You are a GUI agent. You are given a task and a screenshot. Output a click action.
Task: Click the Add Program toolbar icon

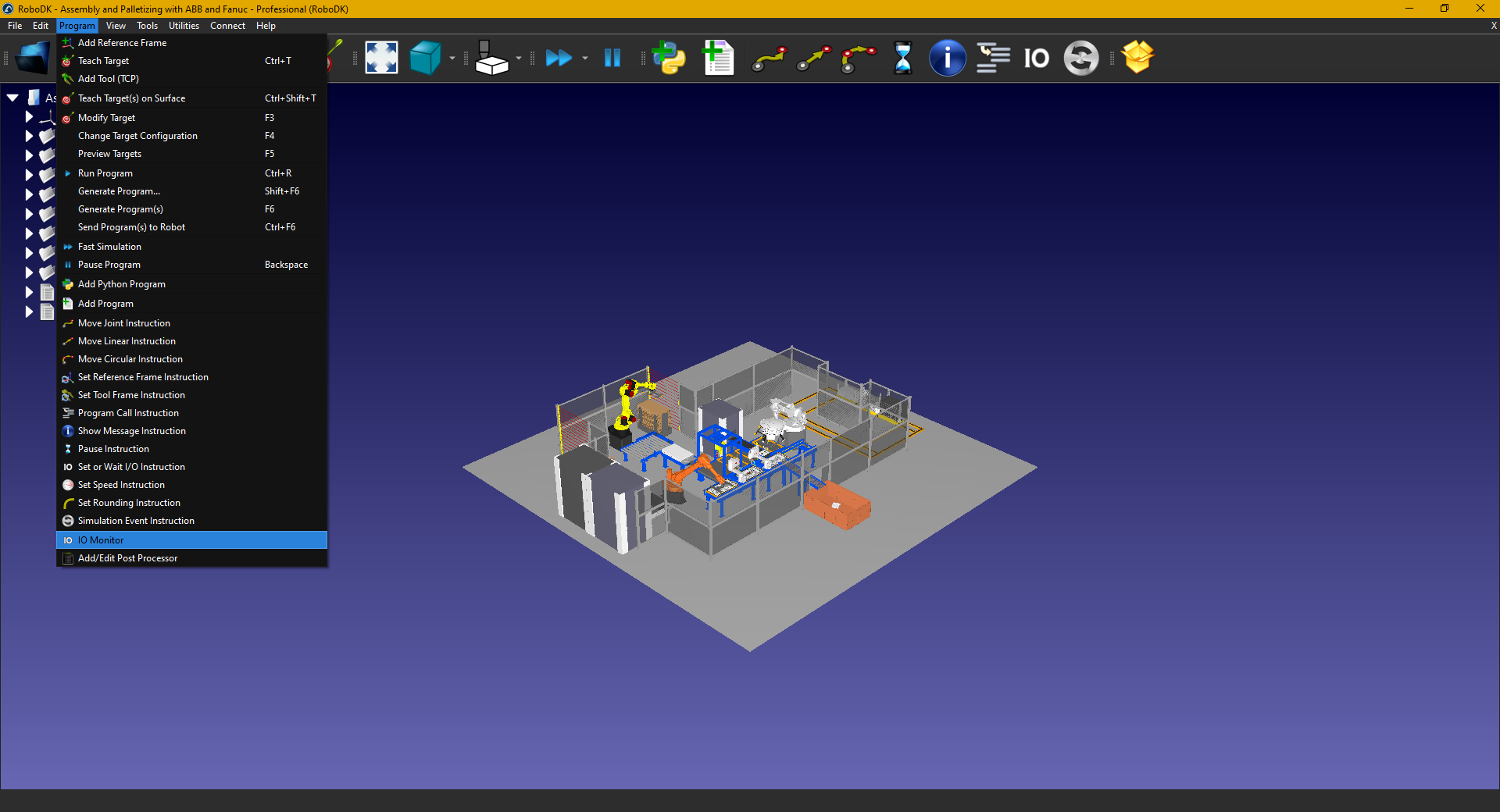[718, 58]
